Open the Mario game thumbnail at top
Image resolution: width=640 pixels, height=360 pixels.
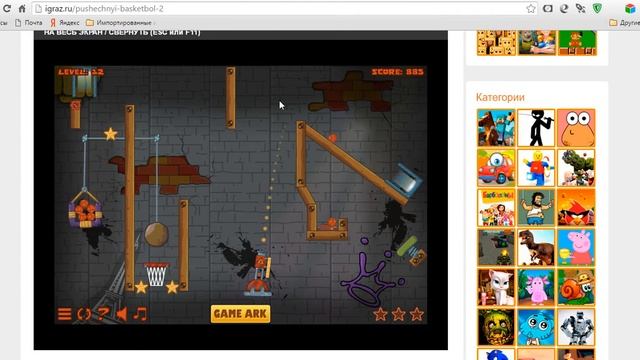click(x=577, y=42)
